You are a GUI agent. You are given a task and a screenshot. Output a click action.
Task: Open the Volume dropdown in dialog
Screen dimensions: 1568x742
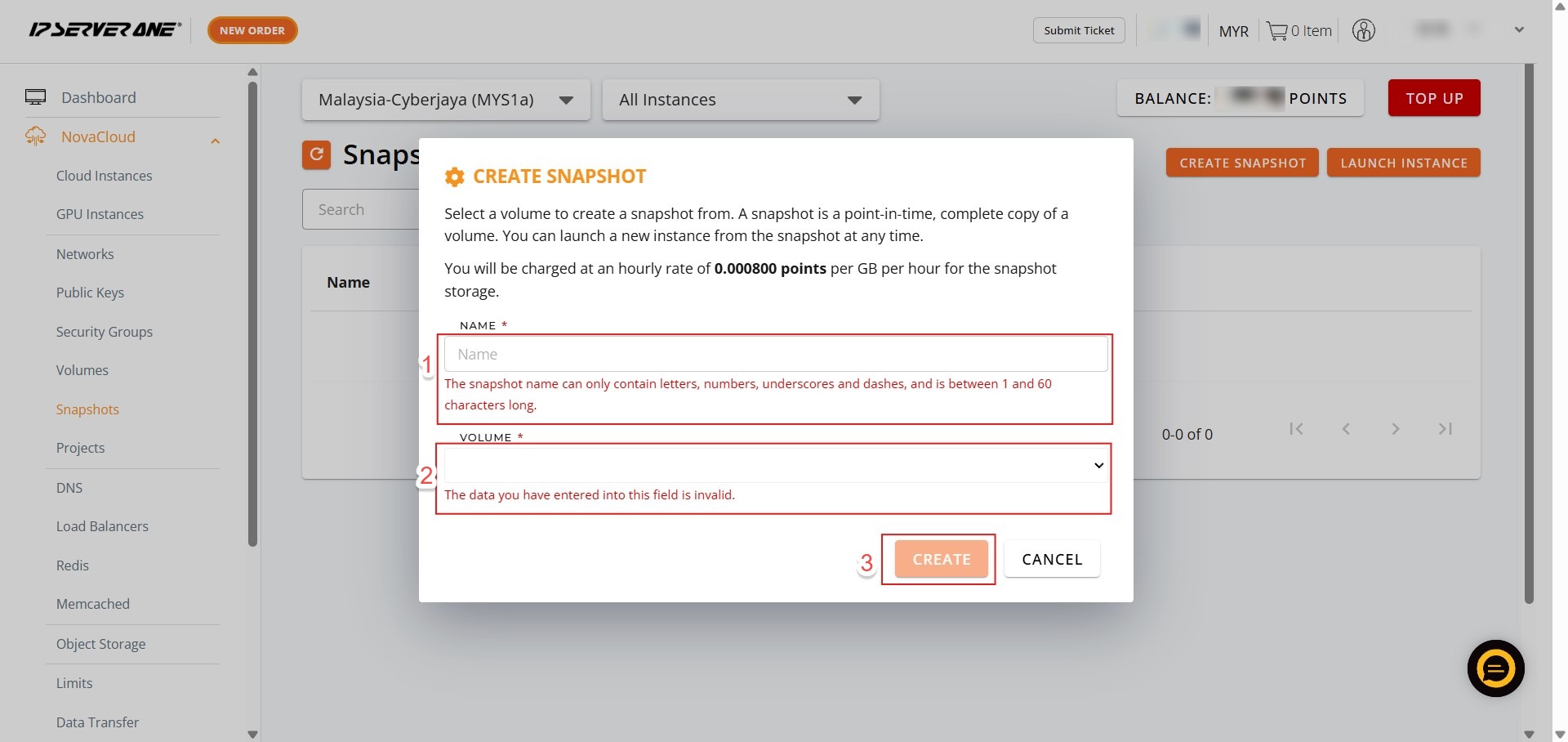775,465
